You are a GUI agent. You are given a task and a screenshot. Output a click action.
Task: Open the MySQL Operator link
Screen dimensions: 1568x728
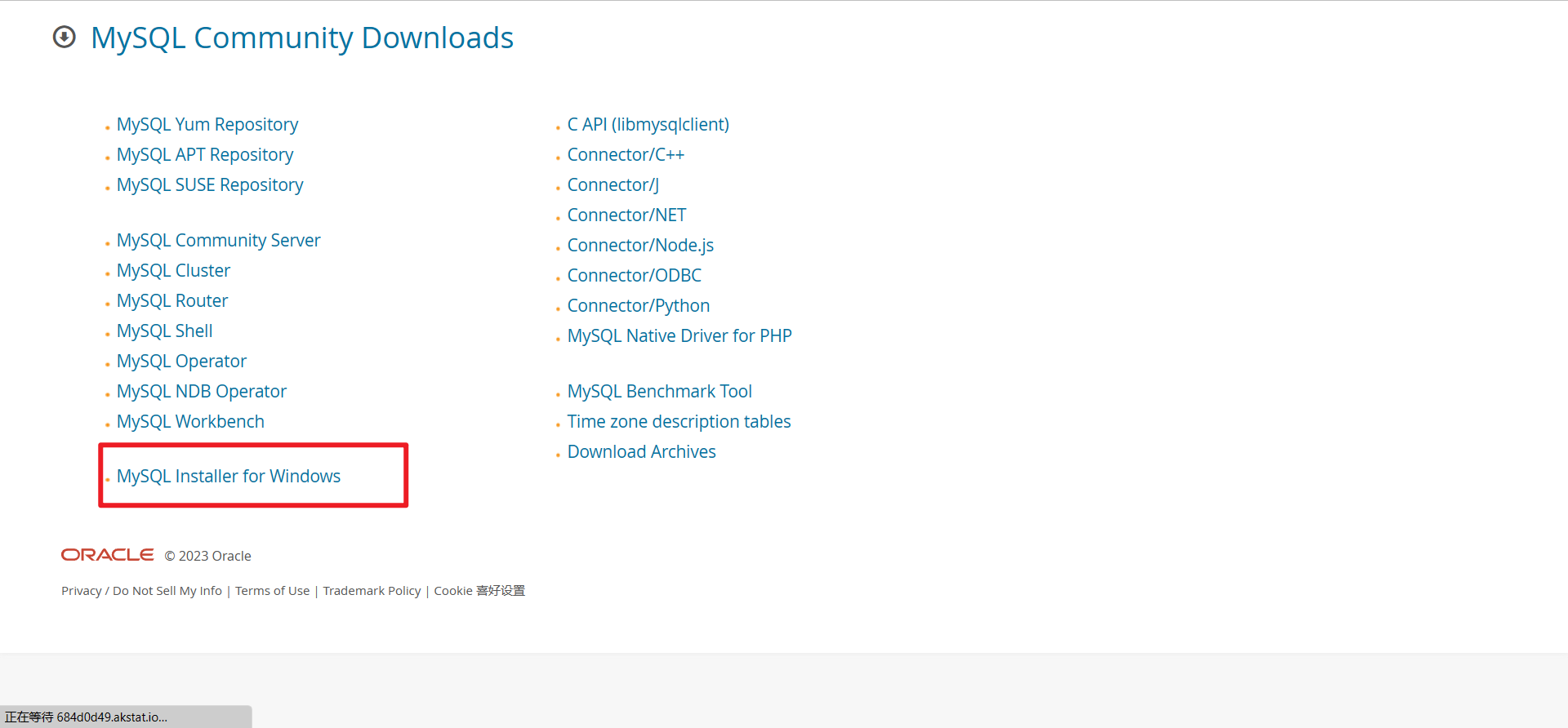181,362
